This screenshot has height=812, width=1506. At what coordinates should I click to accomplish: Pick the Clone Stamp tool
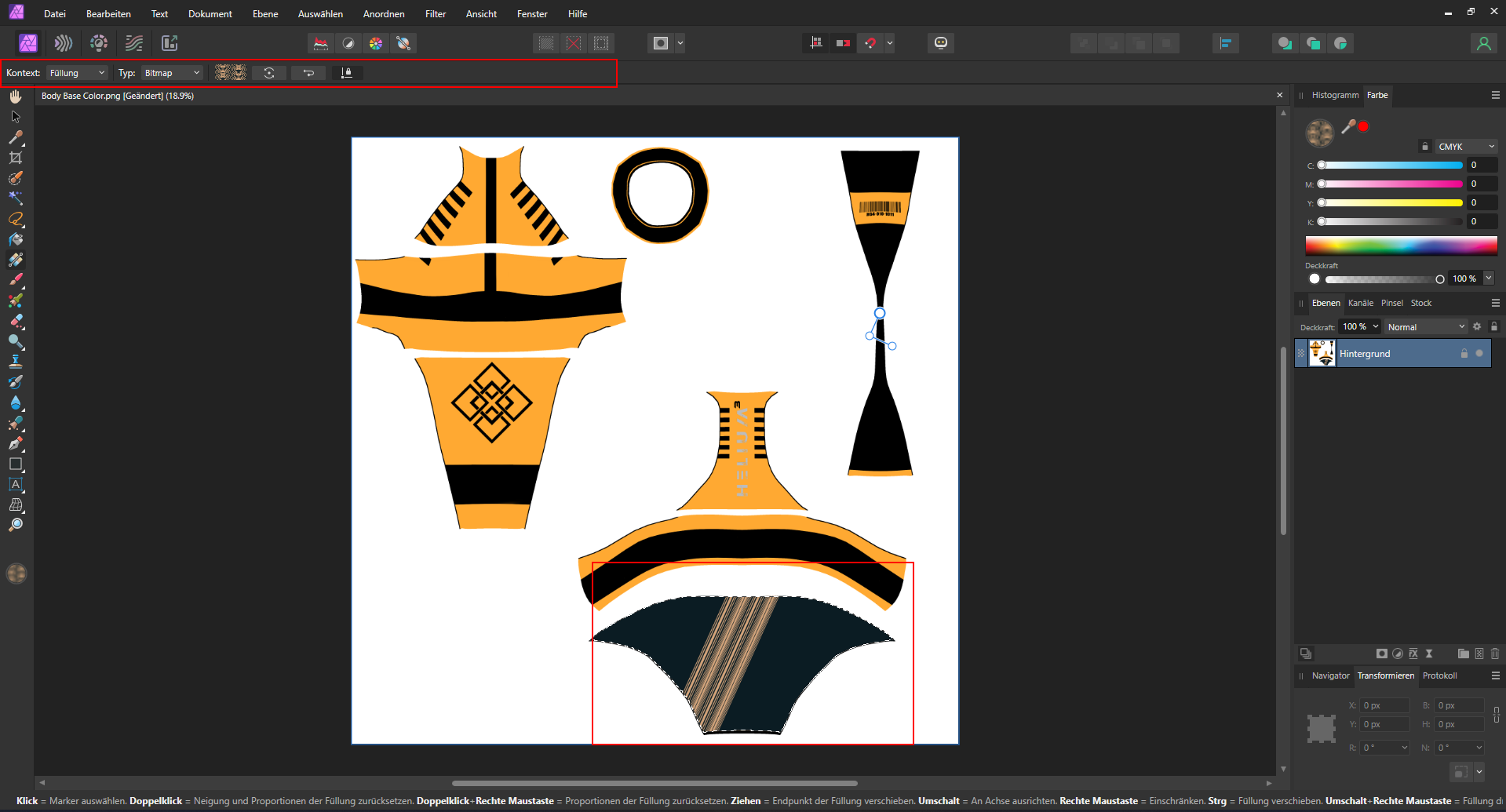pyautogui.click(x=16, y=362)
